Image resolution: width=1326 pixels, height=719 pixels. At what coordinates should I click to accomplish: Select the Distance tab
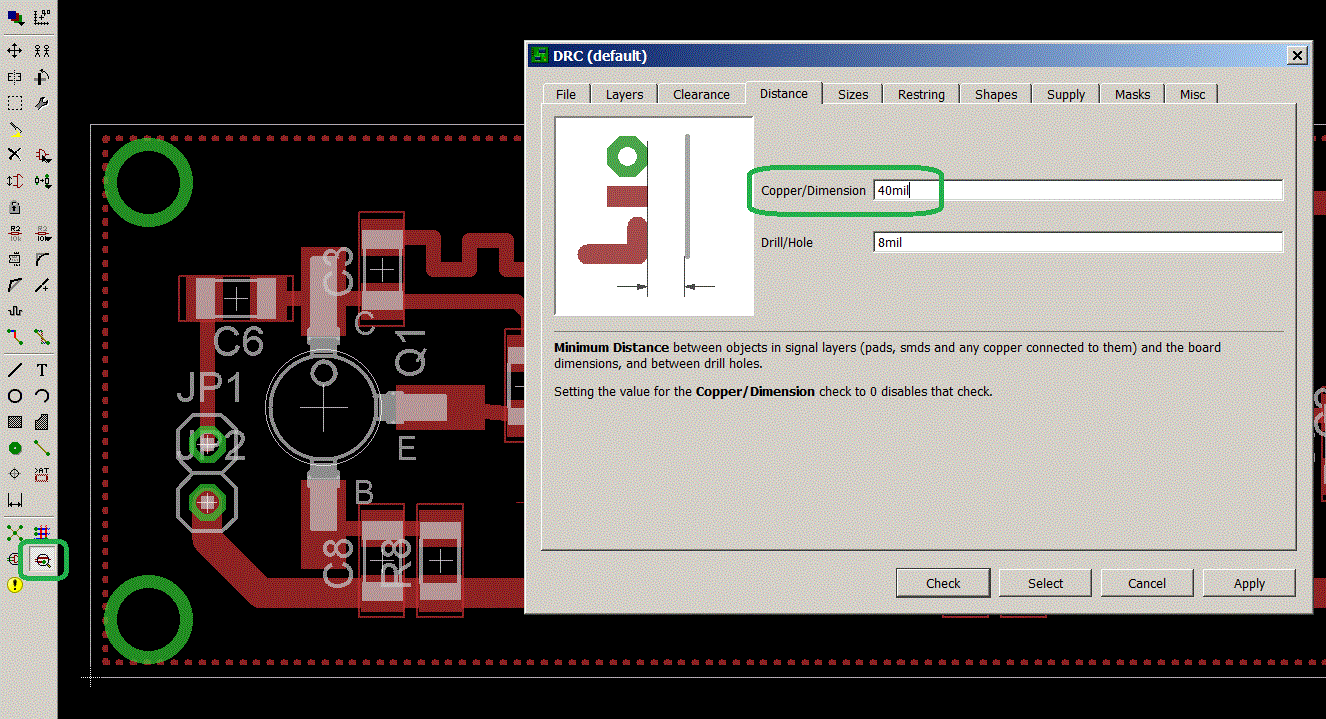click(783, 93)
